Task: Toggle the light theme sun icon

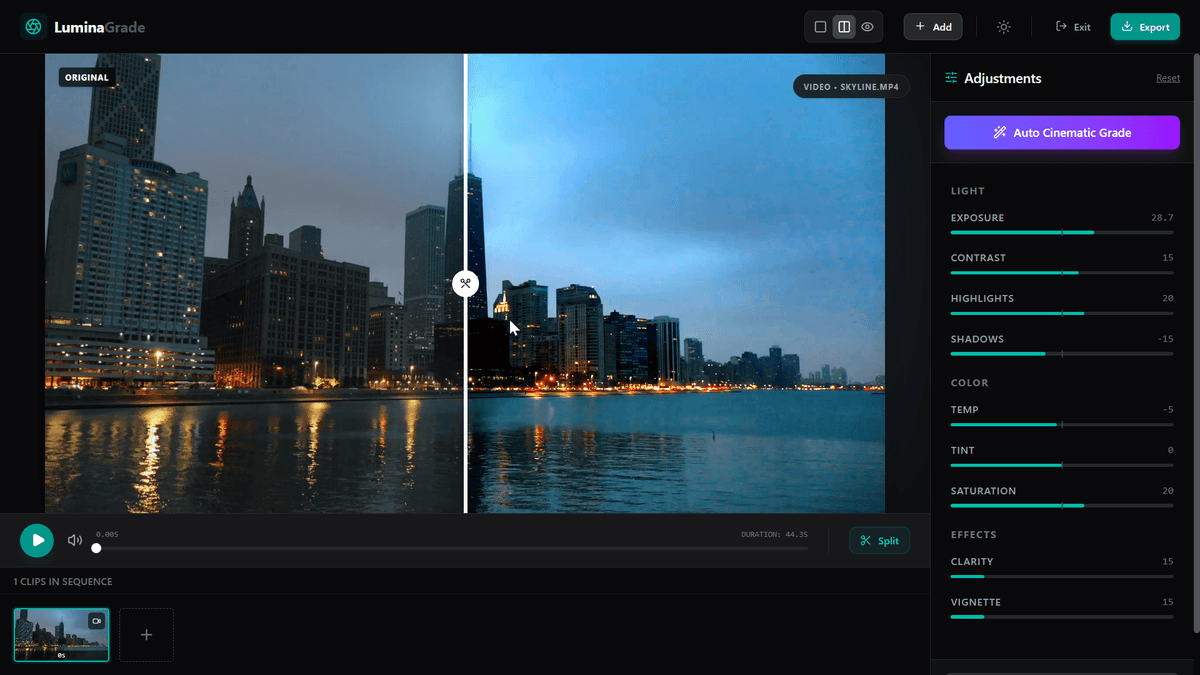Action: [x=1003, y=27]
